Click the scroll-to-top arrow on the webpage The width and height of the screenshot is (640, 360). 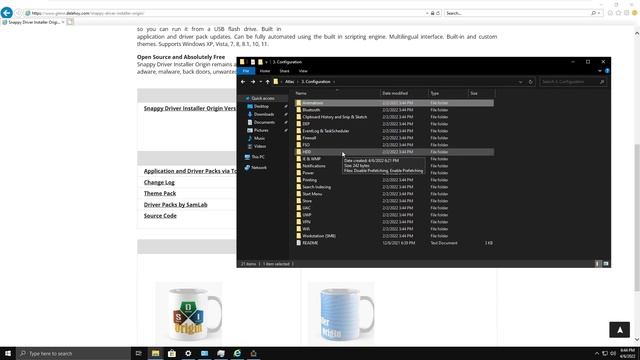pyautogui.click(x=619, y=330)
